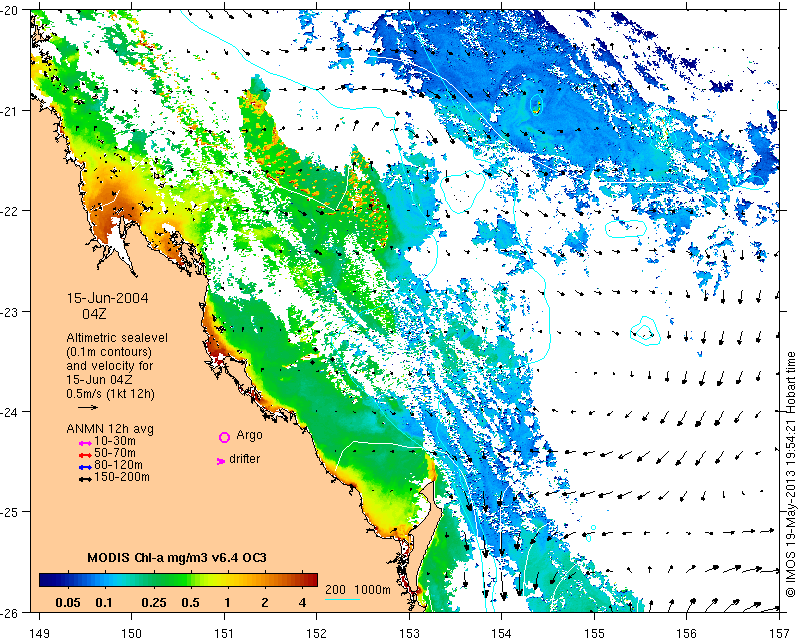800x640 pixels.
Task: Click the longitude axis label 151
Action: [224, 633]
